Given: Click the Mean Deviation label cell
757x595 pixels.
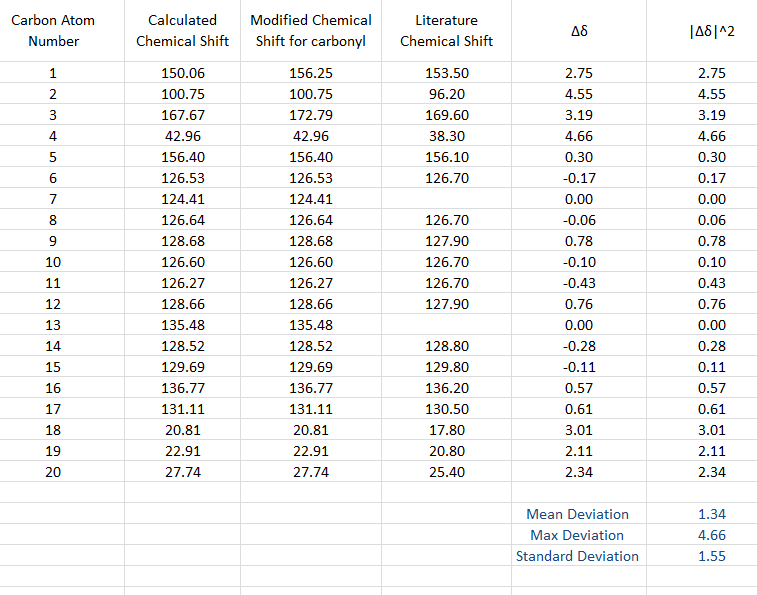Looking at the screenshot, I should pyautogui.click(x=577, y=514).
